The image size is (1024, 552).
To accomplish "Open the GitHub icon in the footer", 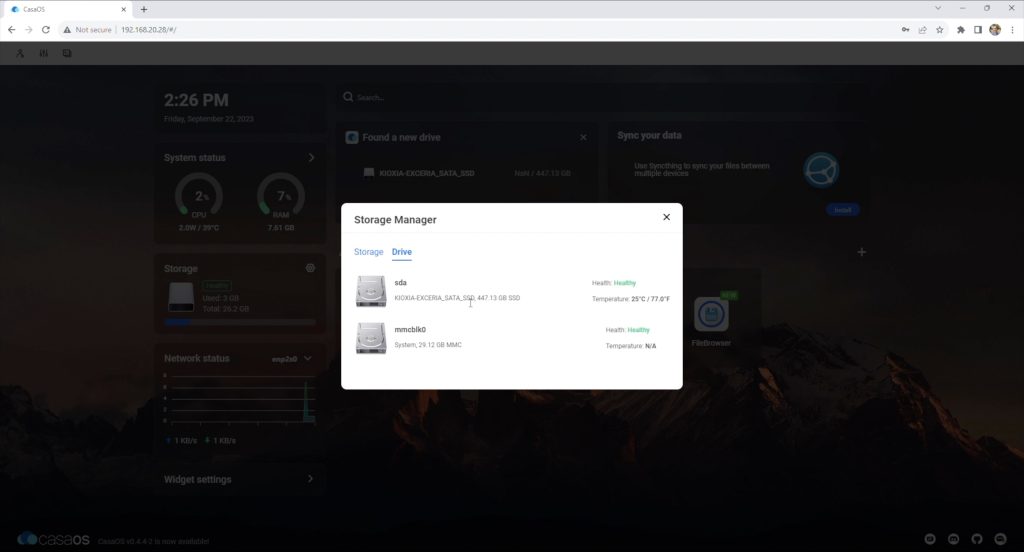I will coord(976,539).
